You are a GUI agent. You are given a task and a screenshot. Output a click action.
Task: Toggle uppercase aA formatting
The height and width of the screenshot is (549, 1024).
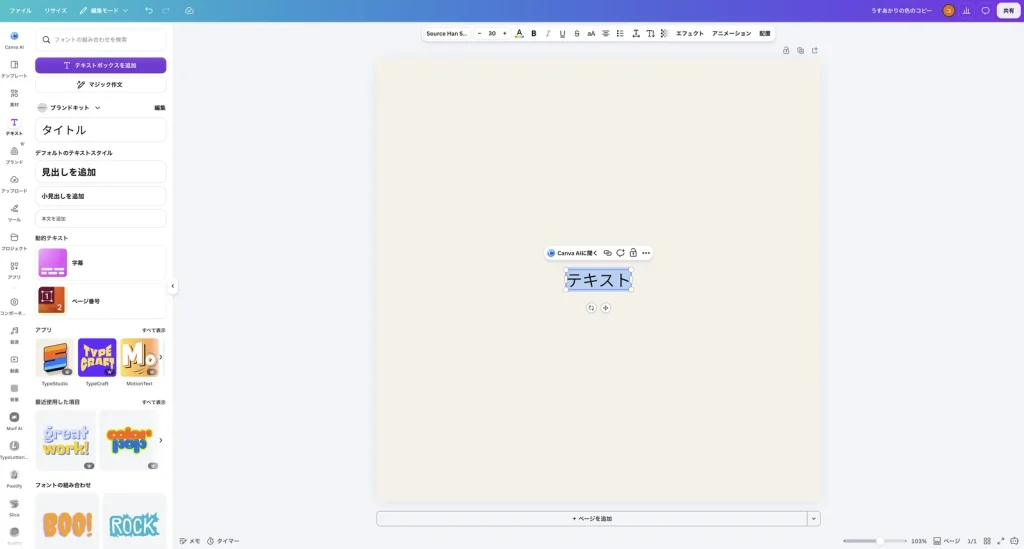(591, 33)
